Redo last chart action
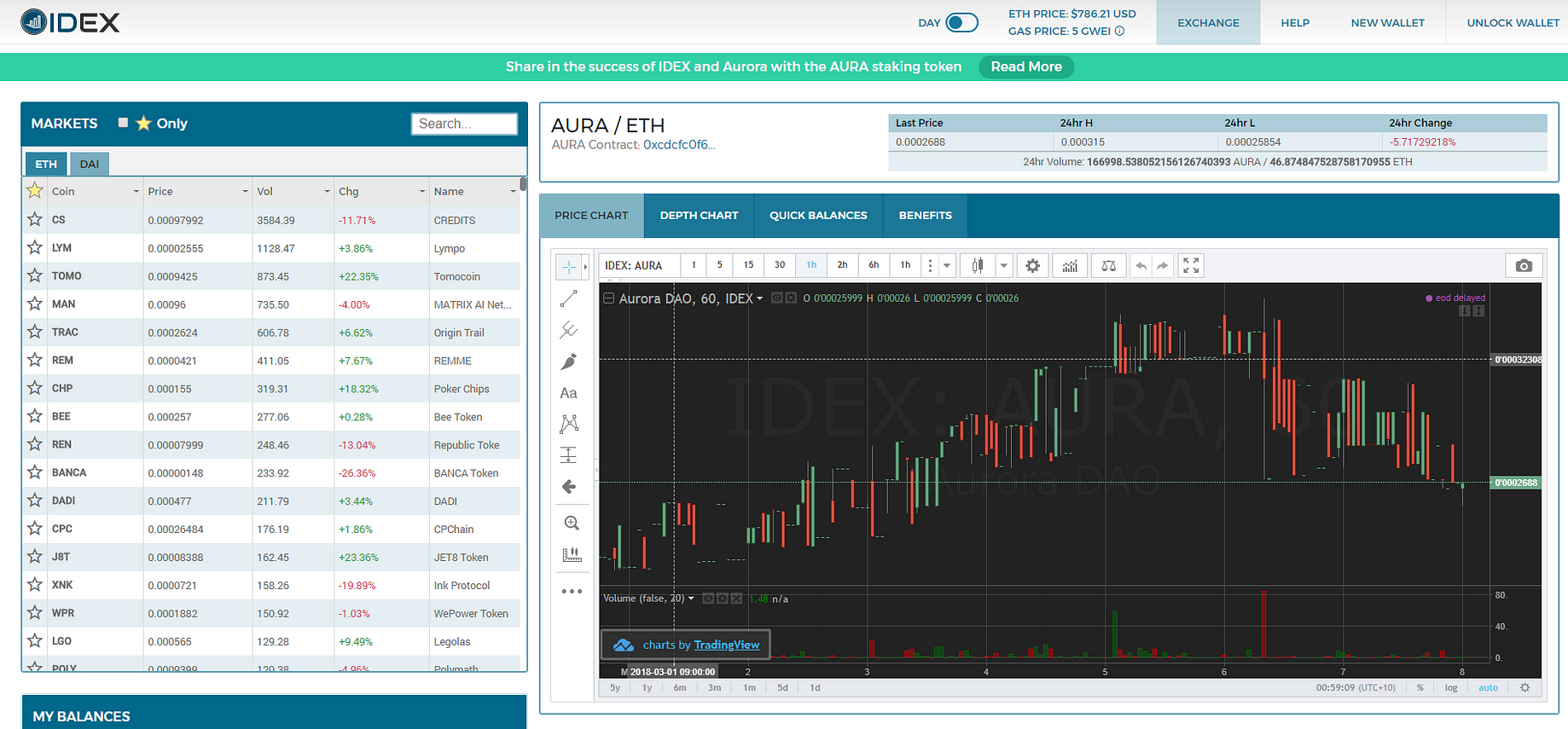The image size is (1568, 729). tap(1162, 266)
